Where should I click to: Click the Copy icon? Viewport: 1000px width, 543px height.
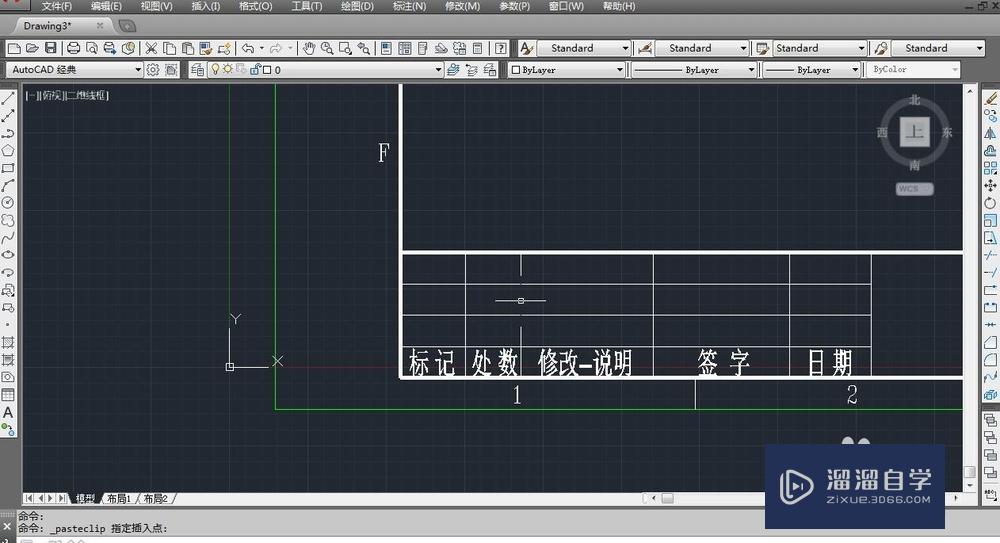[169, 48]
